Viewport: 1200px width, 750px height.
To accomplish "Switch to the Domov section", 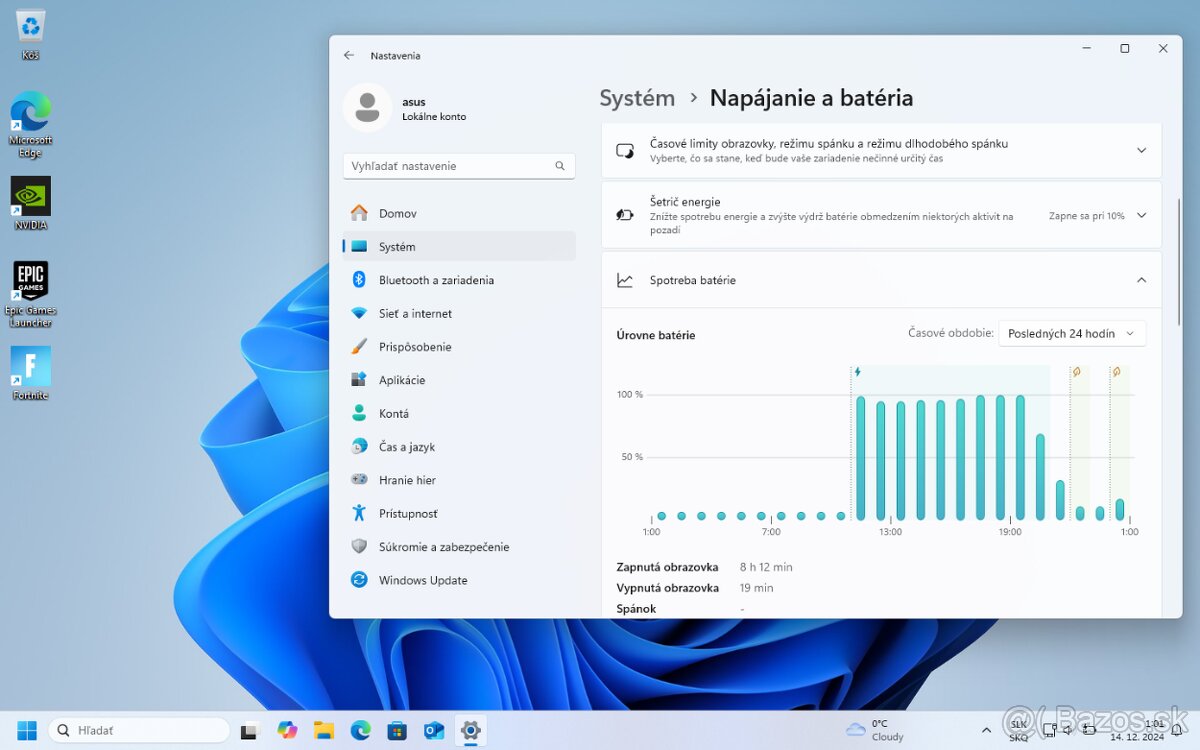I will tap(397, 213).
